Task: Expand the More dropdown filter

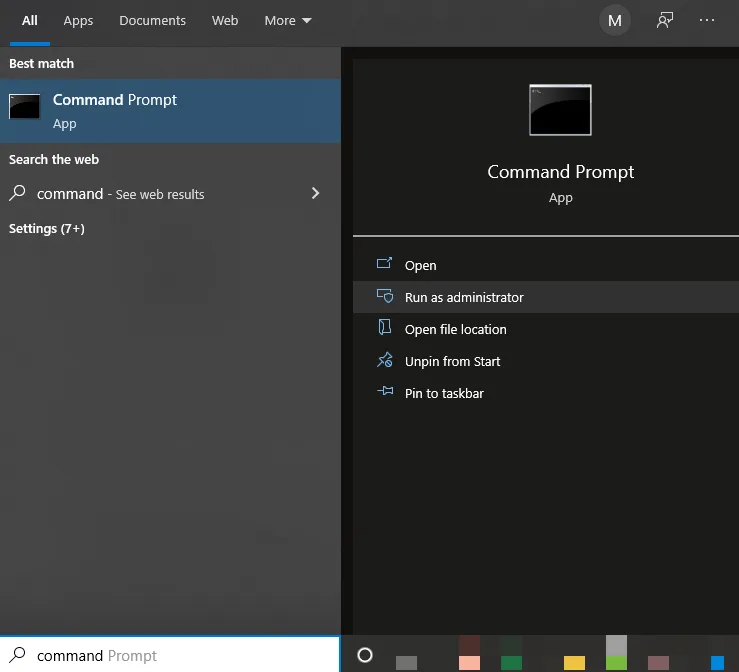Action: tap(287, 21)
